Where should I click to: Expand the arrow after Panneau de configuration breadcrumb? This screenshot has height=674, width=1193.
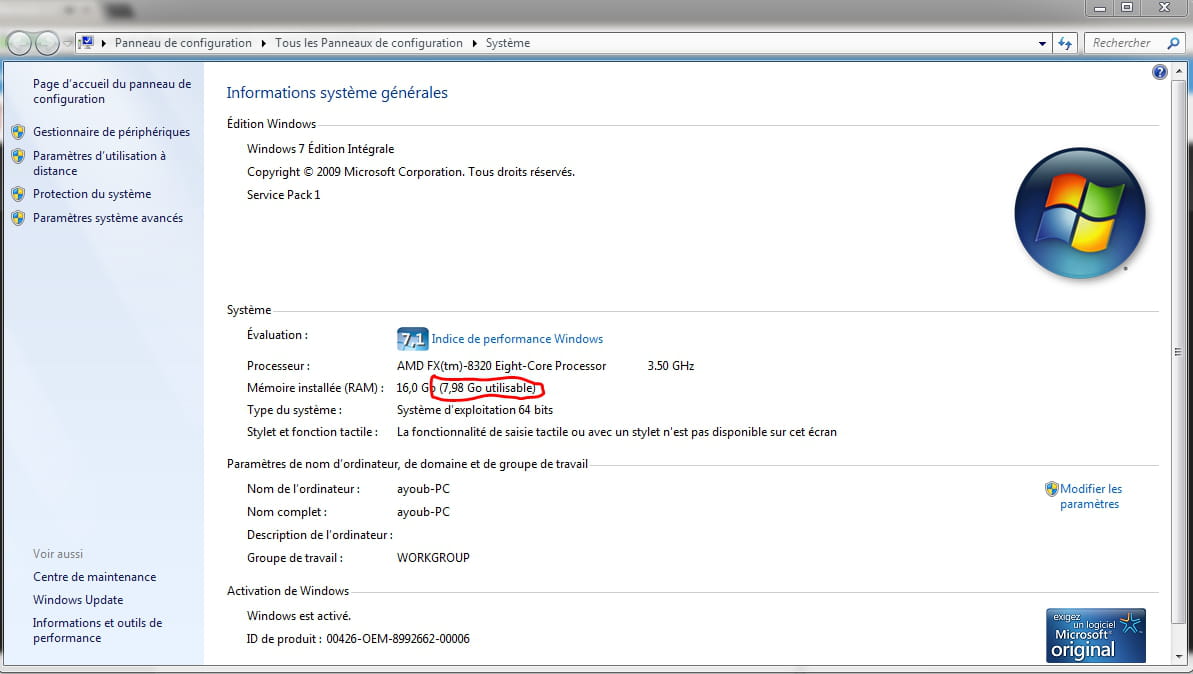[264, 43]
